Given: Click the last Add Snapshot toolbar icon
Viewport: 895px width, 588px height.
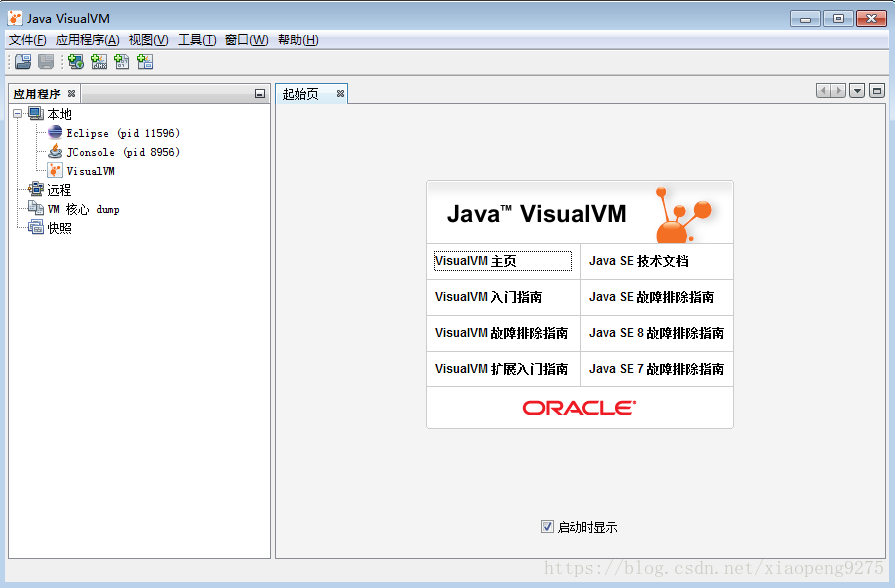Looking at the screenshot, I should [x=145, y=62].
